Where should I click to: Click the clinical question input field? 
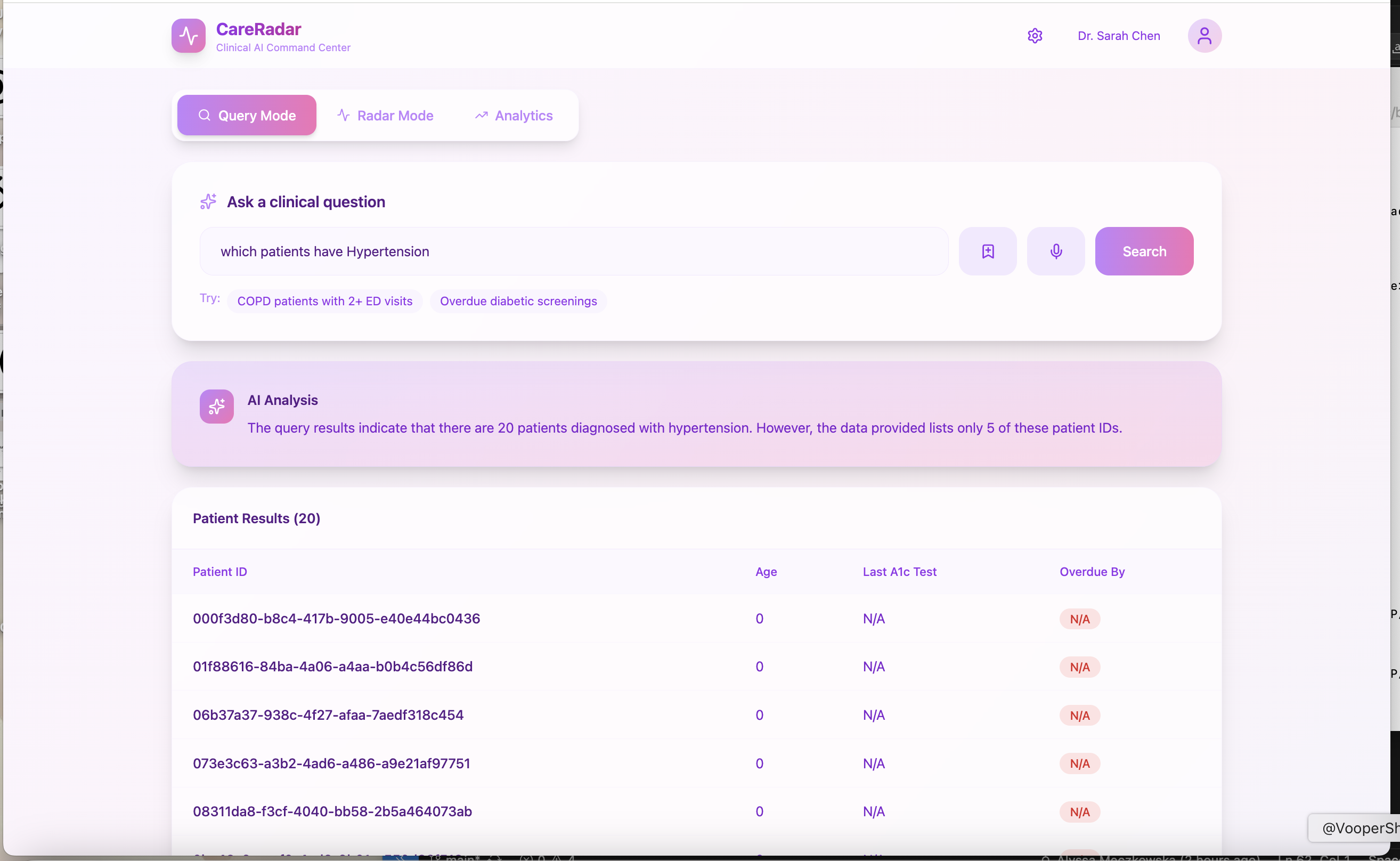click(573, 251)
